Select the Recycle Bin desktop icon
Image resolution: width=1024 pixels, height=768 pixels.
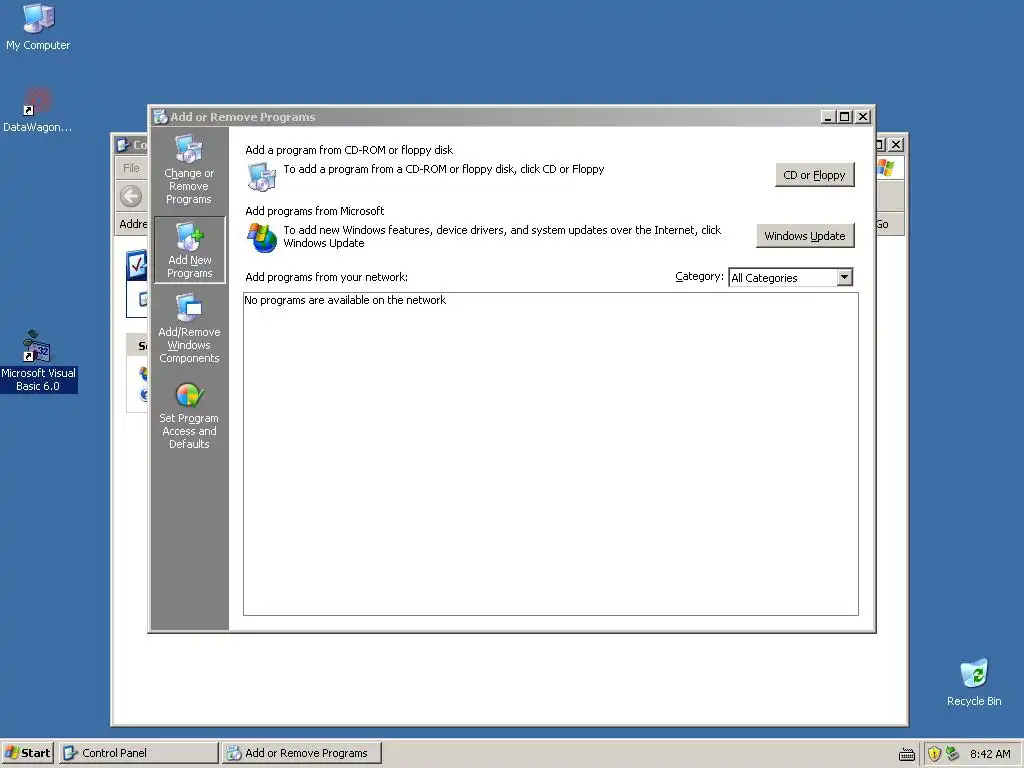tap(974, 682)
